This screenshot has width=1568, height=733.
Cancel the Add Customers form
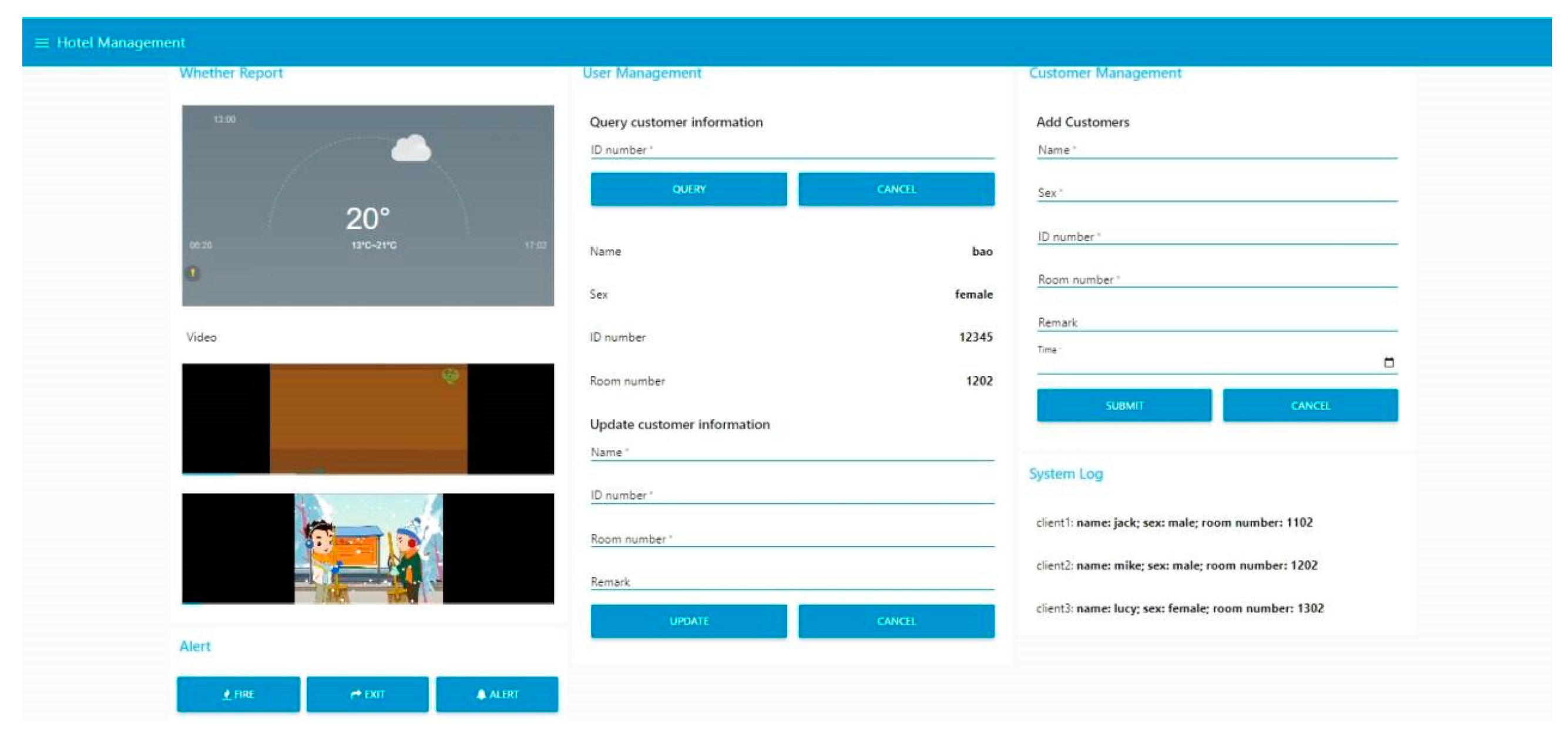[1310, 406]
